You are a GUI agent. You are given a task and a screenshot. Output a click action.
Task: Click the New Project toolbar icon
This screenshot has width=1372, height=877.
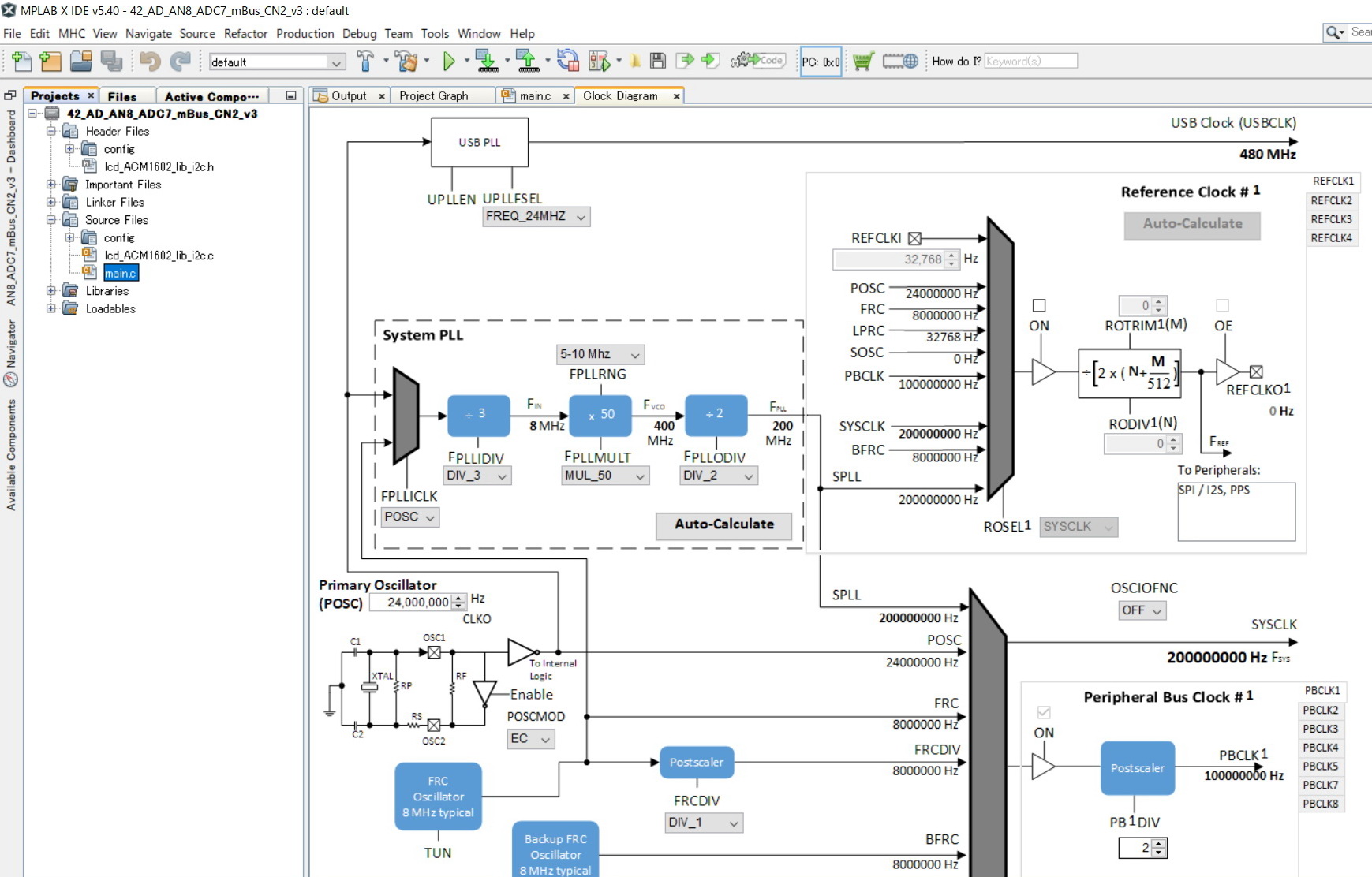coord(50,62)
